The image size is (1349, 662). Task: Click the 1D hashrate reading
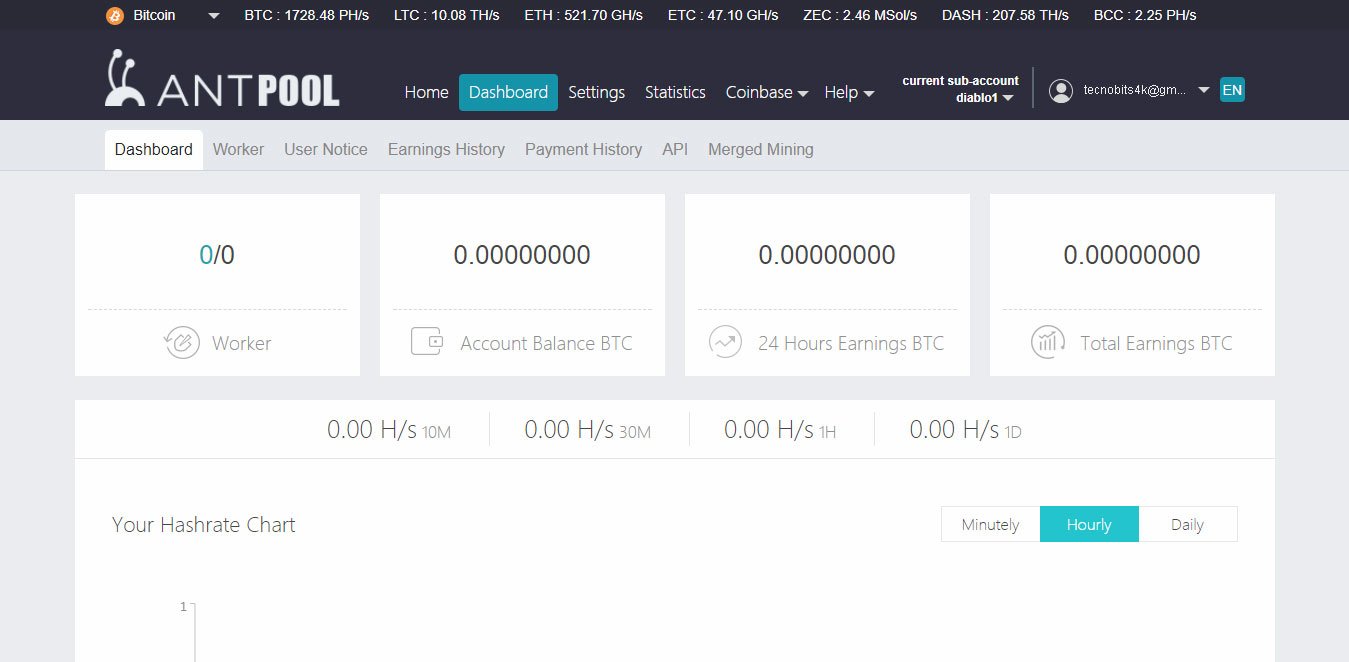coord(965,430)
